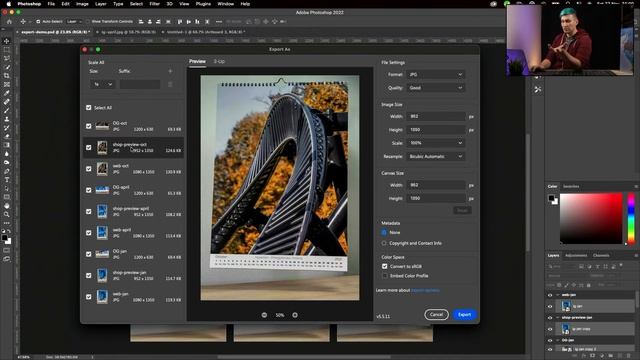Select the Frame tool

tap(7, 84)
